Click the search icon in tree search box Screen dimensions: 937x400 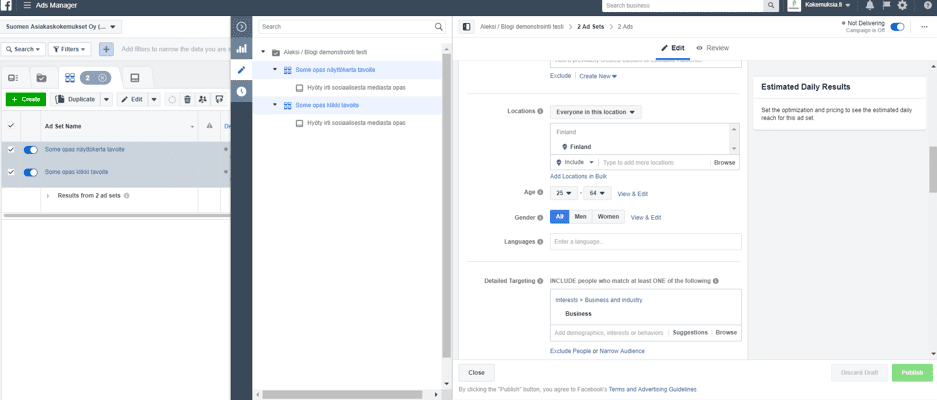tap(439, 27)
